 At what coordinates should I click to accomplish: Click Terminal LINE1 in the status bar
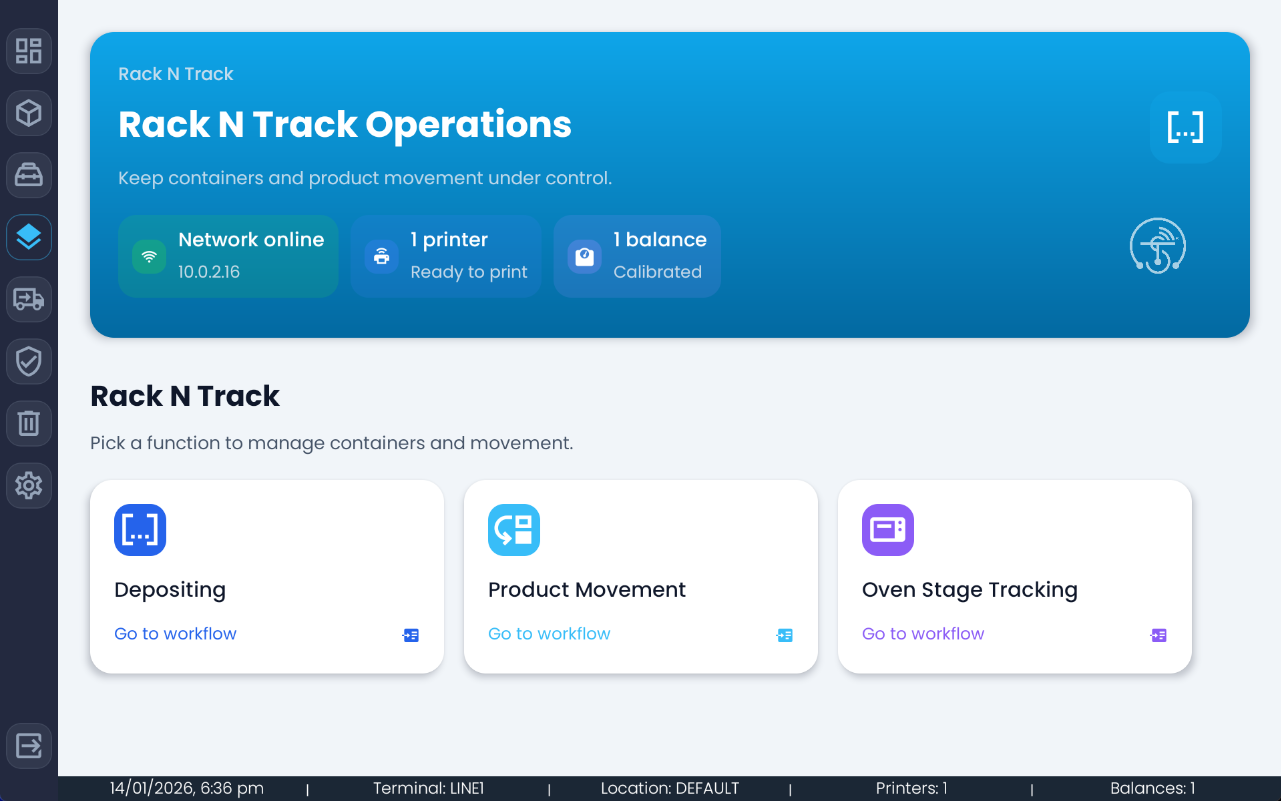point(428,788)
